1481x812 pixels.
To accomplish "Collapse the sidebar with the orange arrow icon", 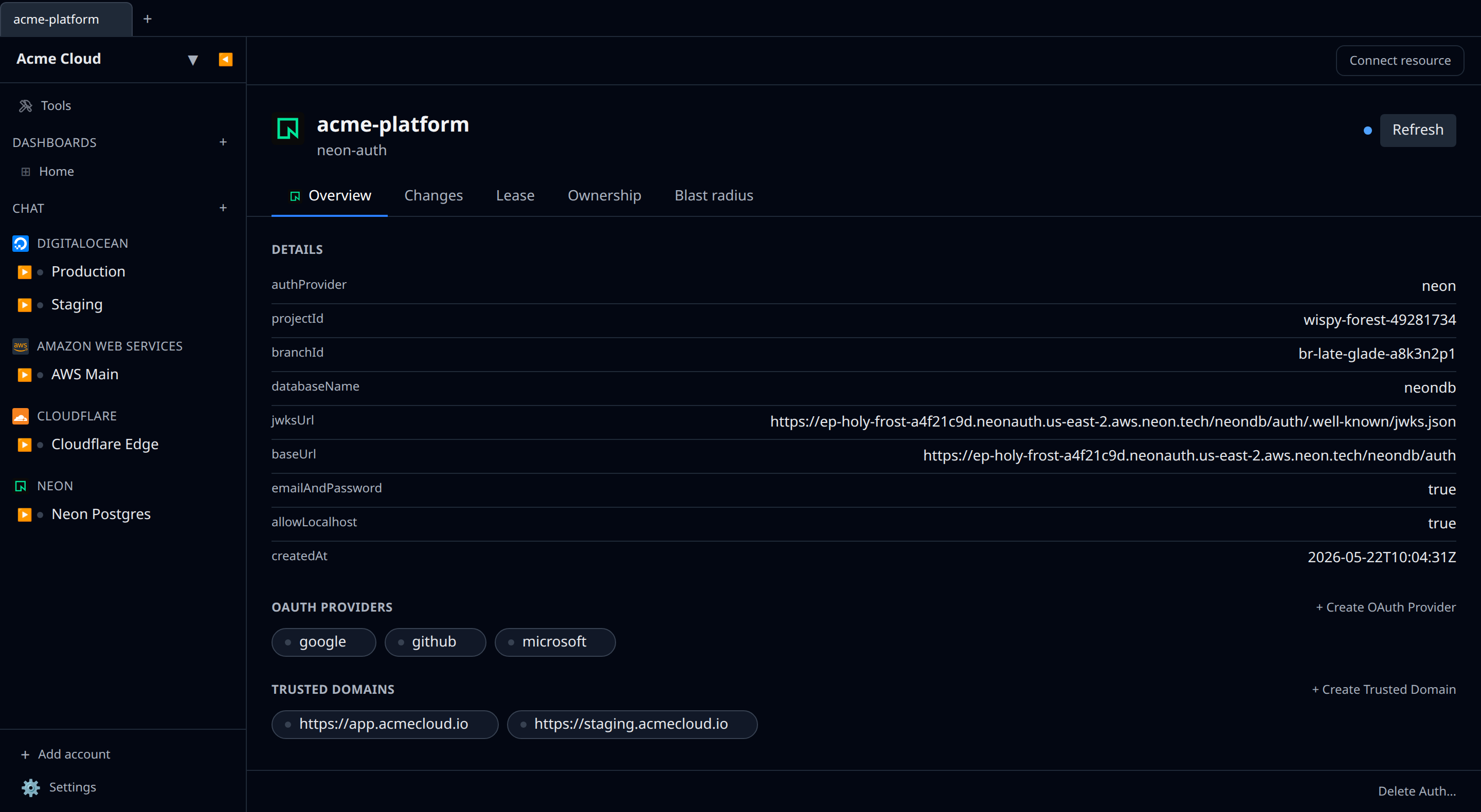I will click(225, 59).
